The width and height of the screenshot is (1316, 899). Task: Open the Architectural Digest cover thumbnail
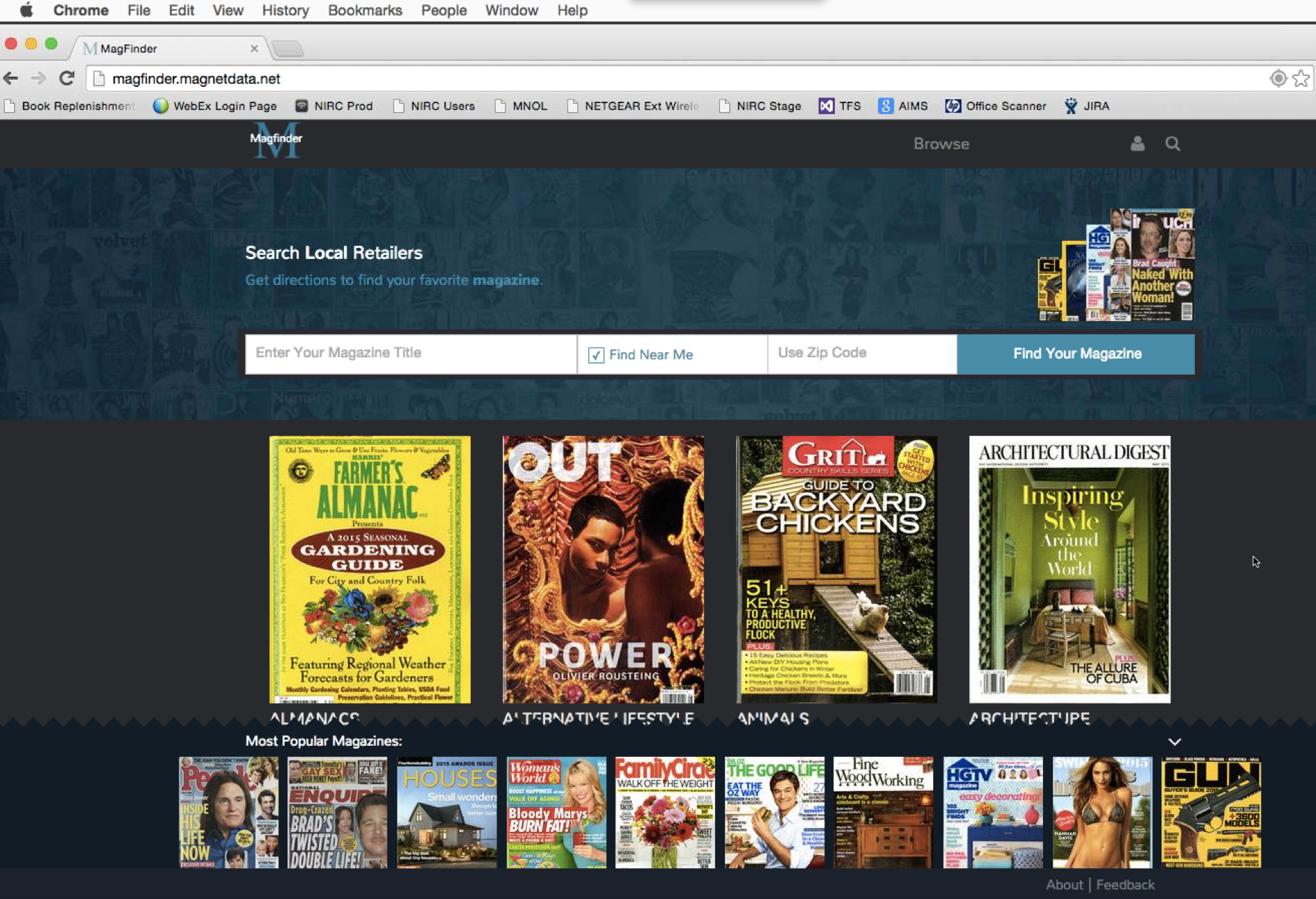tap(1070, 569)
